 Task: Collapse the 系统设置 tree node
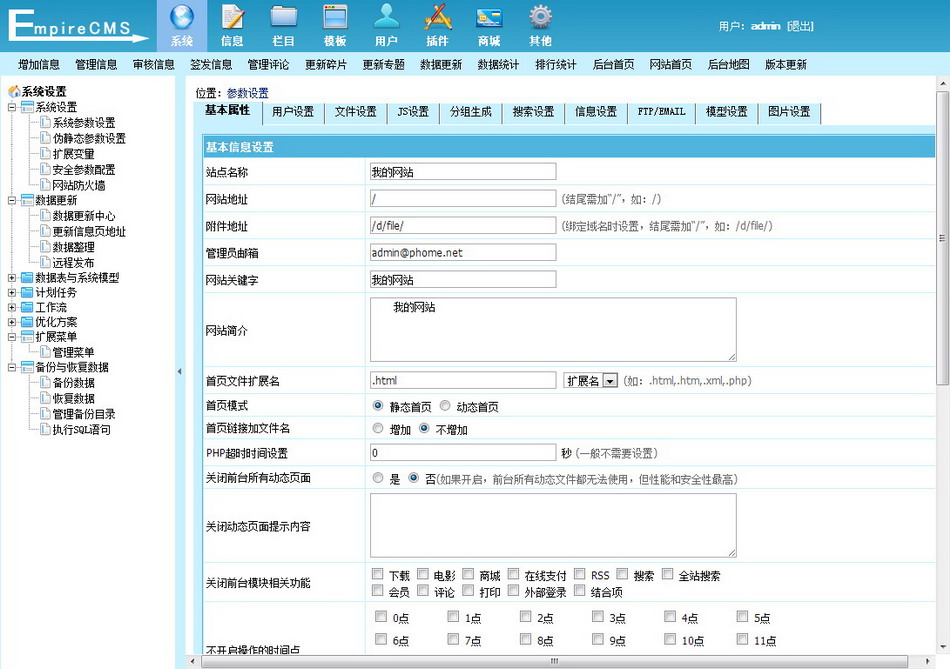tap(12, 107)
